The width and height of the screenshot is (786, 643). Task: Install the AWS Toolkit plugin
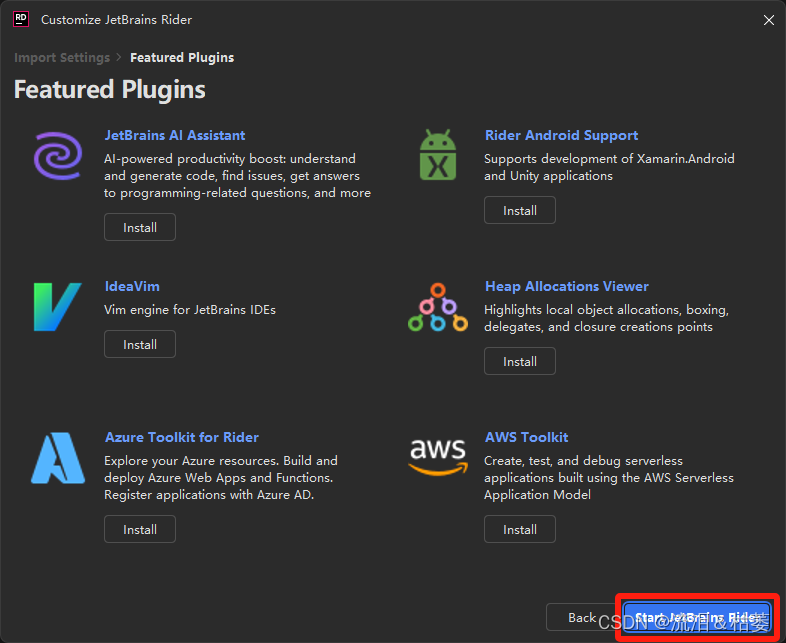[520, 529]
